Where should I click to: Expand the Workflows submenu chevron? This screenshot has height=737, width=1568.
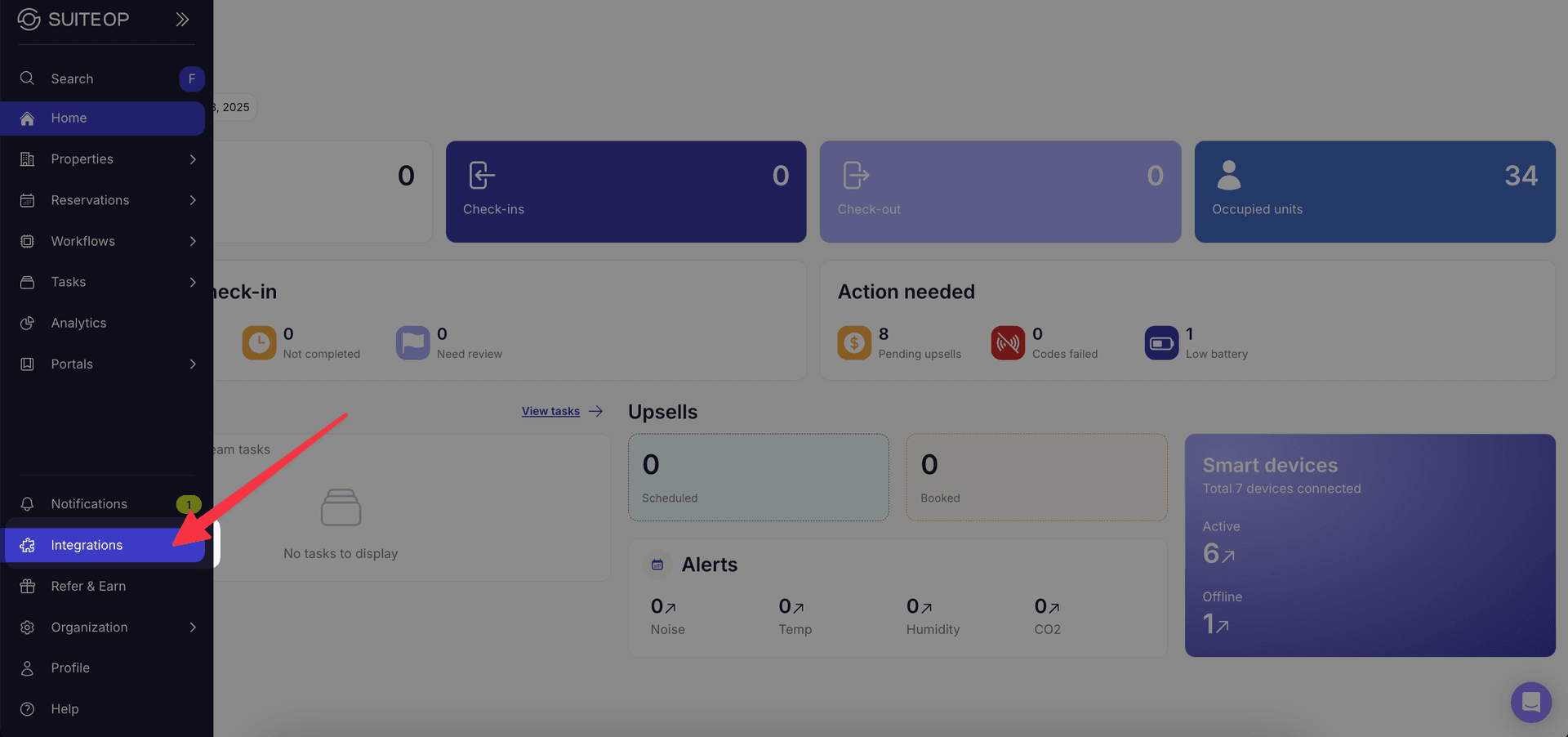pyautogui.click(x=193, y=241)
